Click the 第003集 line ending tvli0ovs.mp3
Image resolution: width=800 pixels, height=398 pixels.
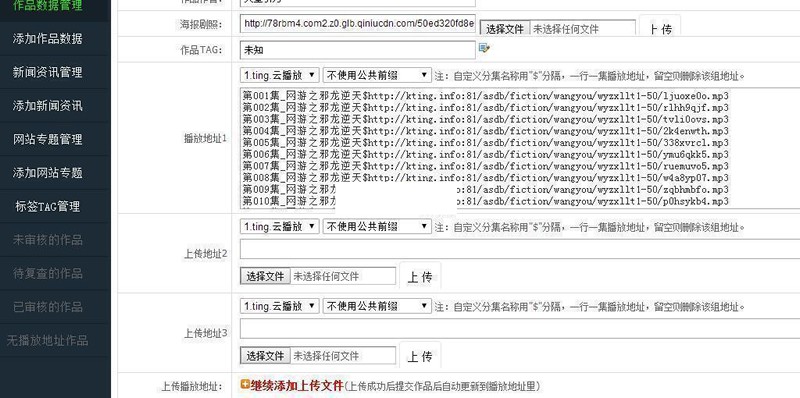(486, 119)
